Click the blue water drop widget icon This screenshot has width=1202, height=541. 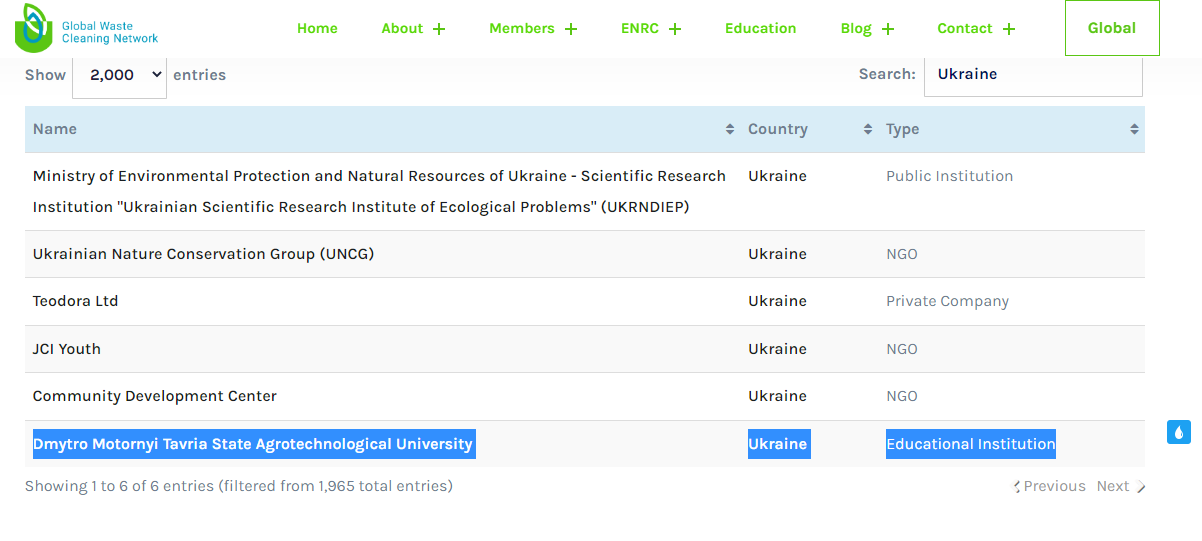(1178, 432)
